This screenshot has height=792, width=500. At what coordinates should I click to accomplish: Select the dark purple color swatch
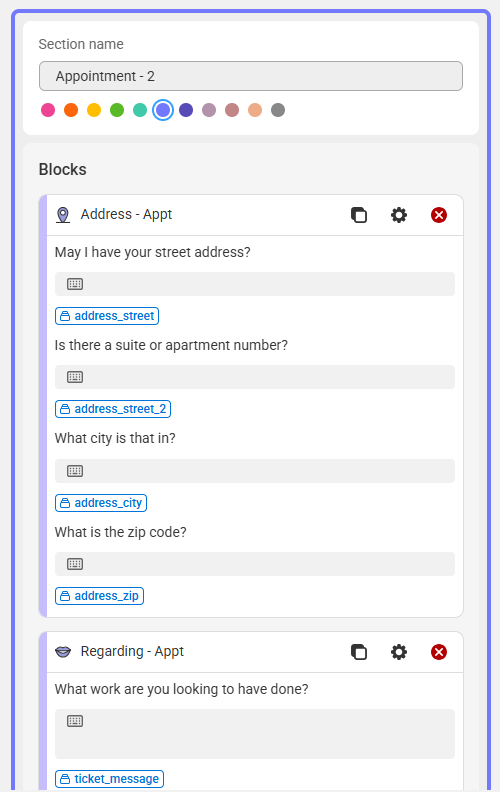(x=186, y=110)
